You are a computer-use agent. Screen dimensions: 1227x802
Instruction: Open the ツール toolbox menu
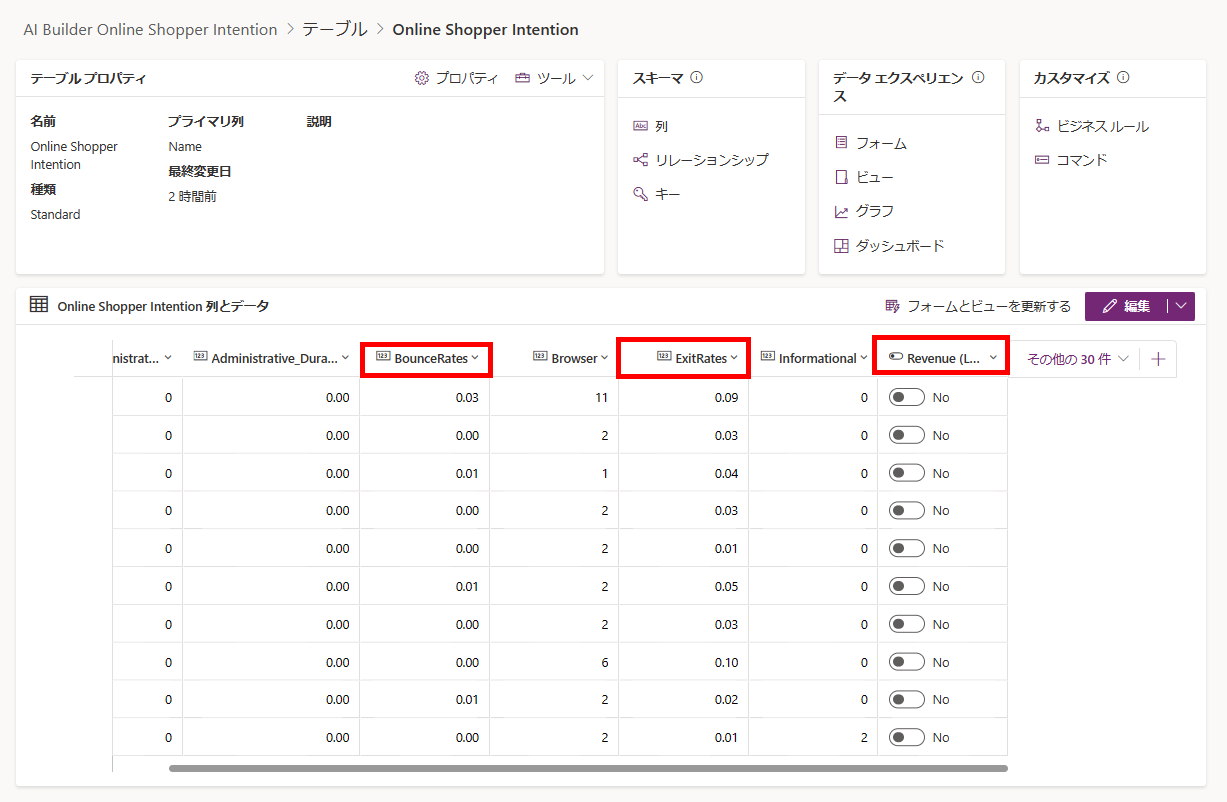tap(554, 78)
